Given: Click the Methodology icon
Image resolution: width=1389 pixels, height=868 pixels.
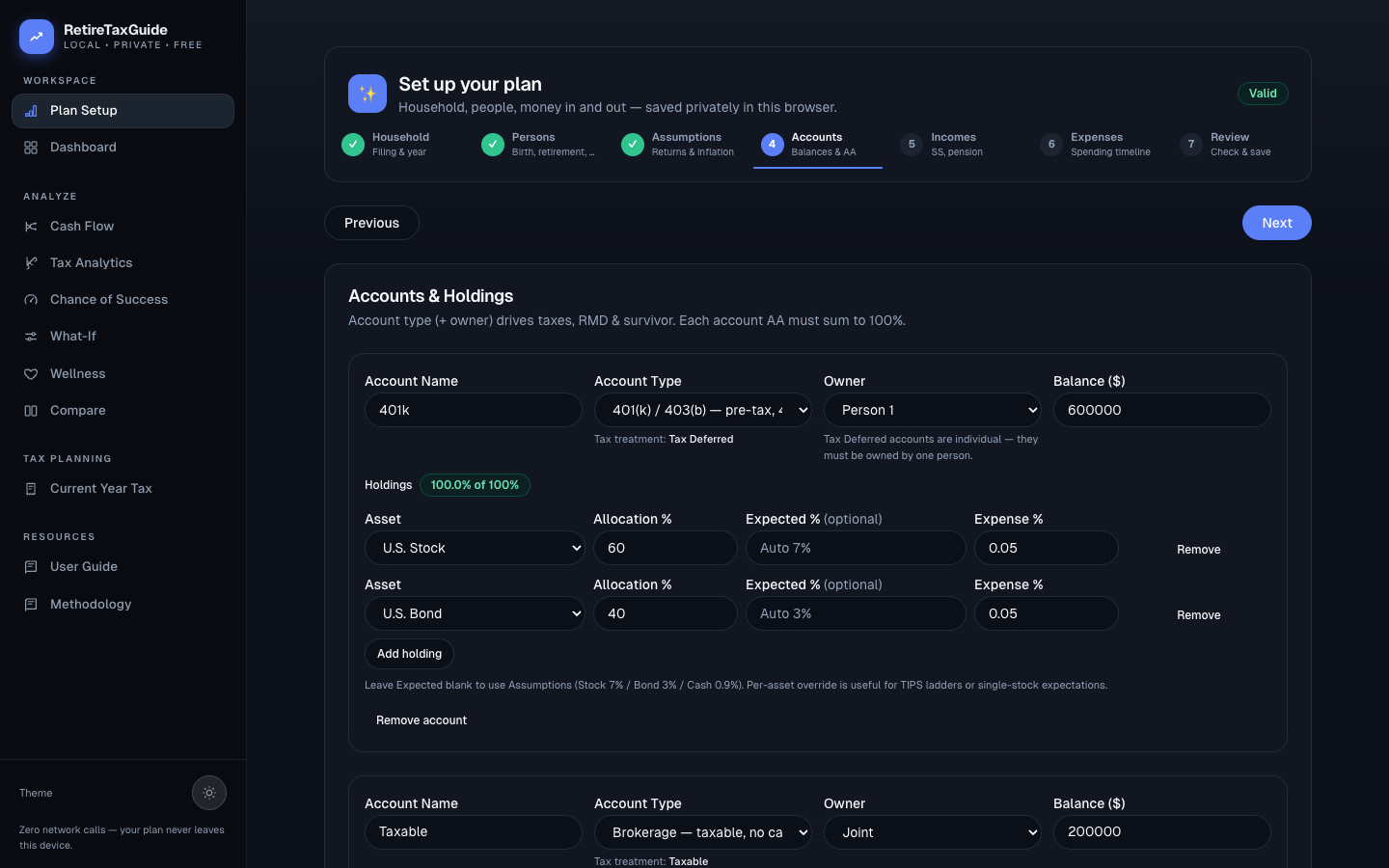Looking at the screenshot, I should tap(31, 605).
